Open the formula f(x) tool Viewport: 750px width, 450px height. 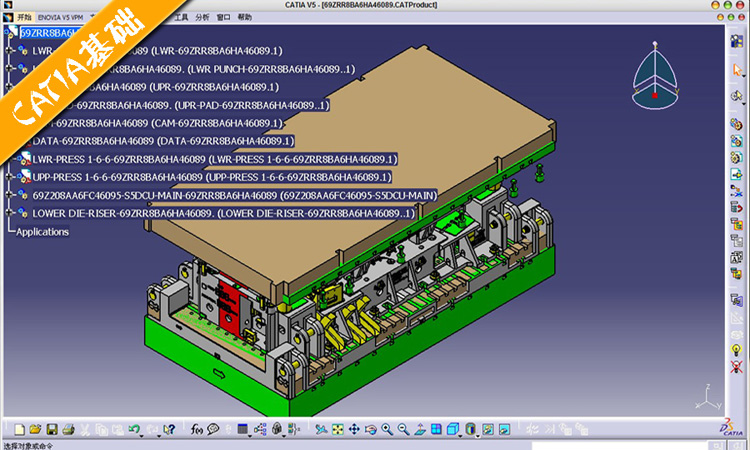196,430
